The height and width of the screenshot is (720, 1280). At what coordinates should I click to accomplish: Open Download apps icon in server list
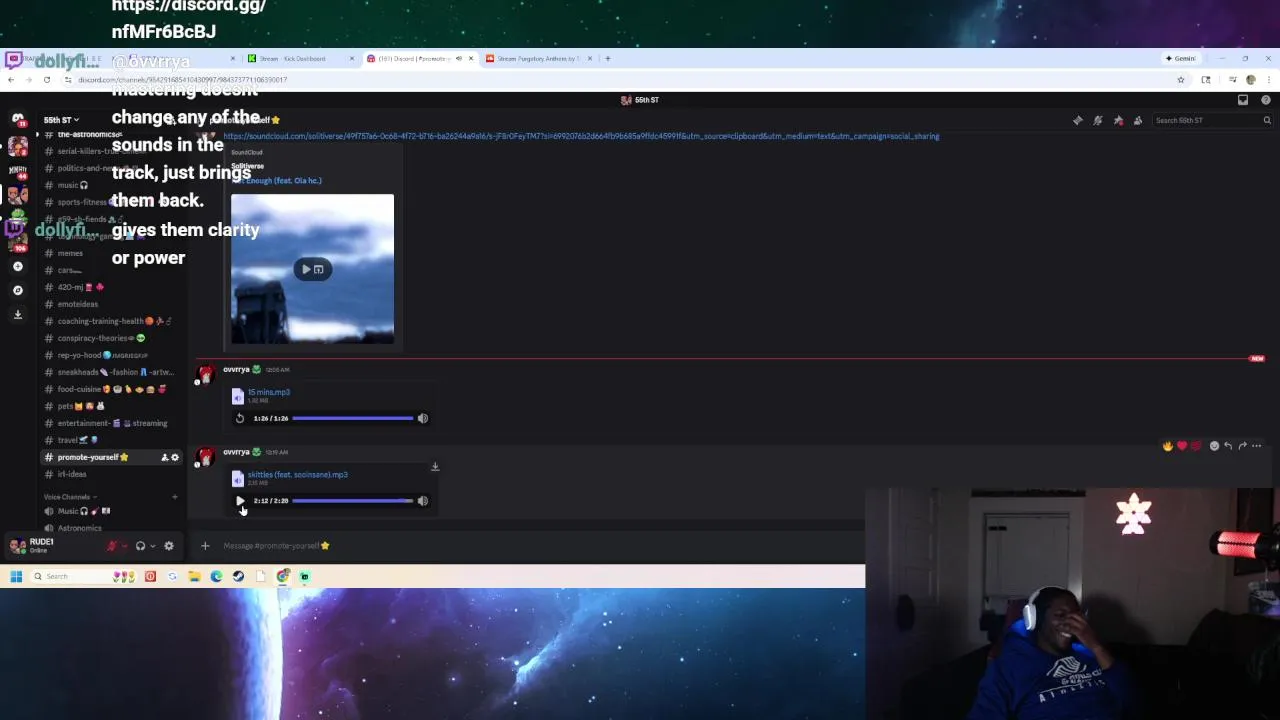point(18,314)
